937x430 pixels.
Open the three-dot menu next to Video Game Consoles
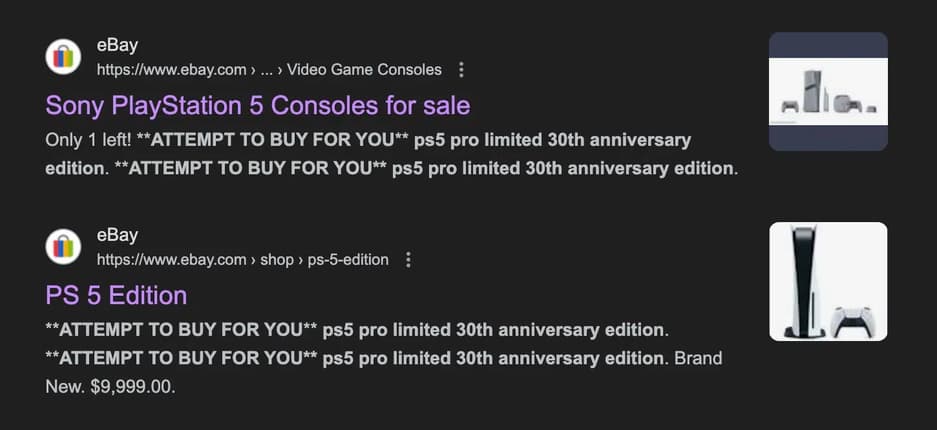[461, 70]
